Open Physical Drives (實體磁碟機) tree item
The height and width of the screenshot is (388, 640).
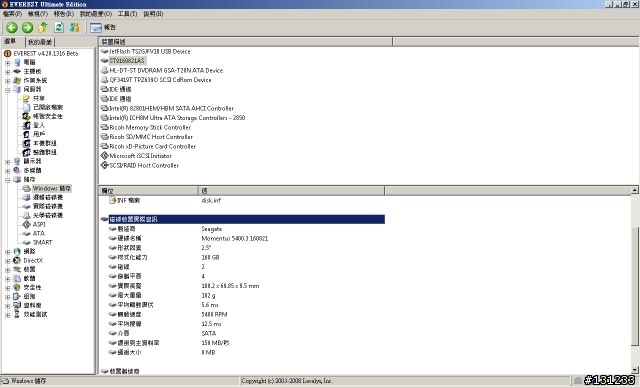tap(48, 206)
